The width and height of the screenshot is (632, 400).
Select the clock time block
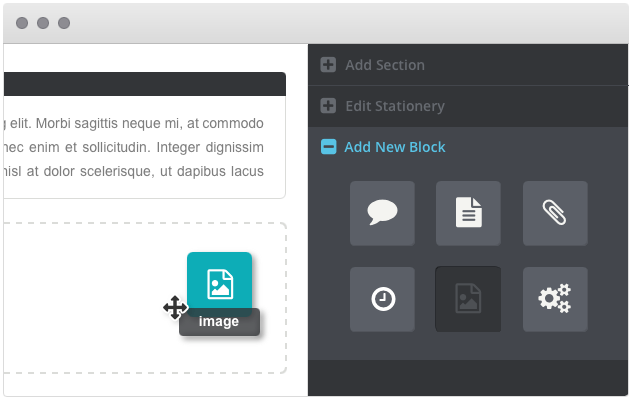click(x=382, y=299)
